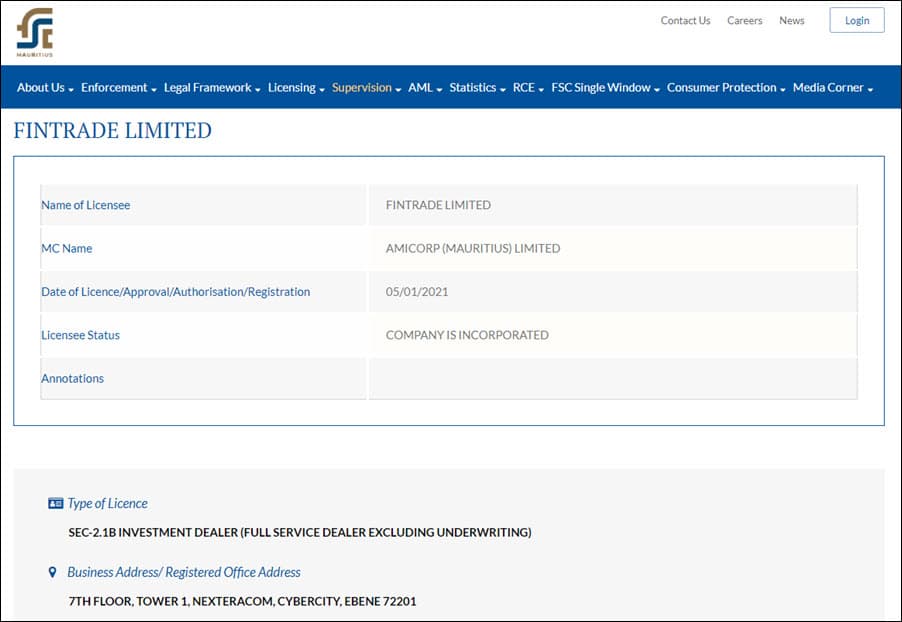Screen dimensions: 902x622
Task: Open the Statistics dropdown
Action: point(477,88)
